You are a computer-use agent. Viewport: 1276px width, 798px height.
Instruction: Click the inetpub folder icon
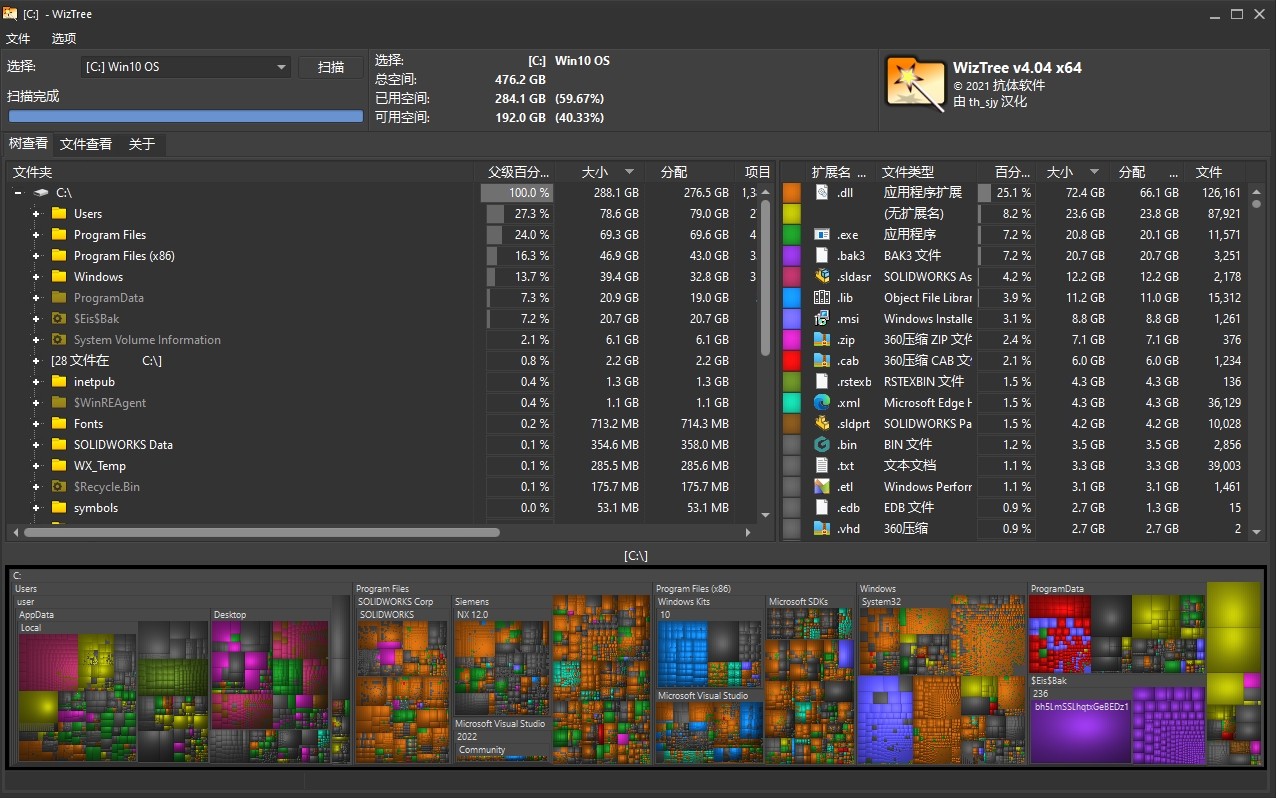(x=59, y=382)
